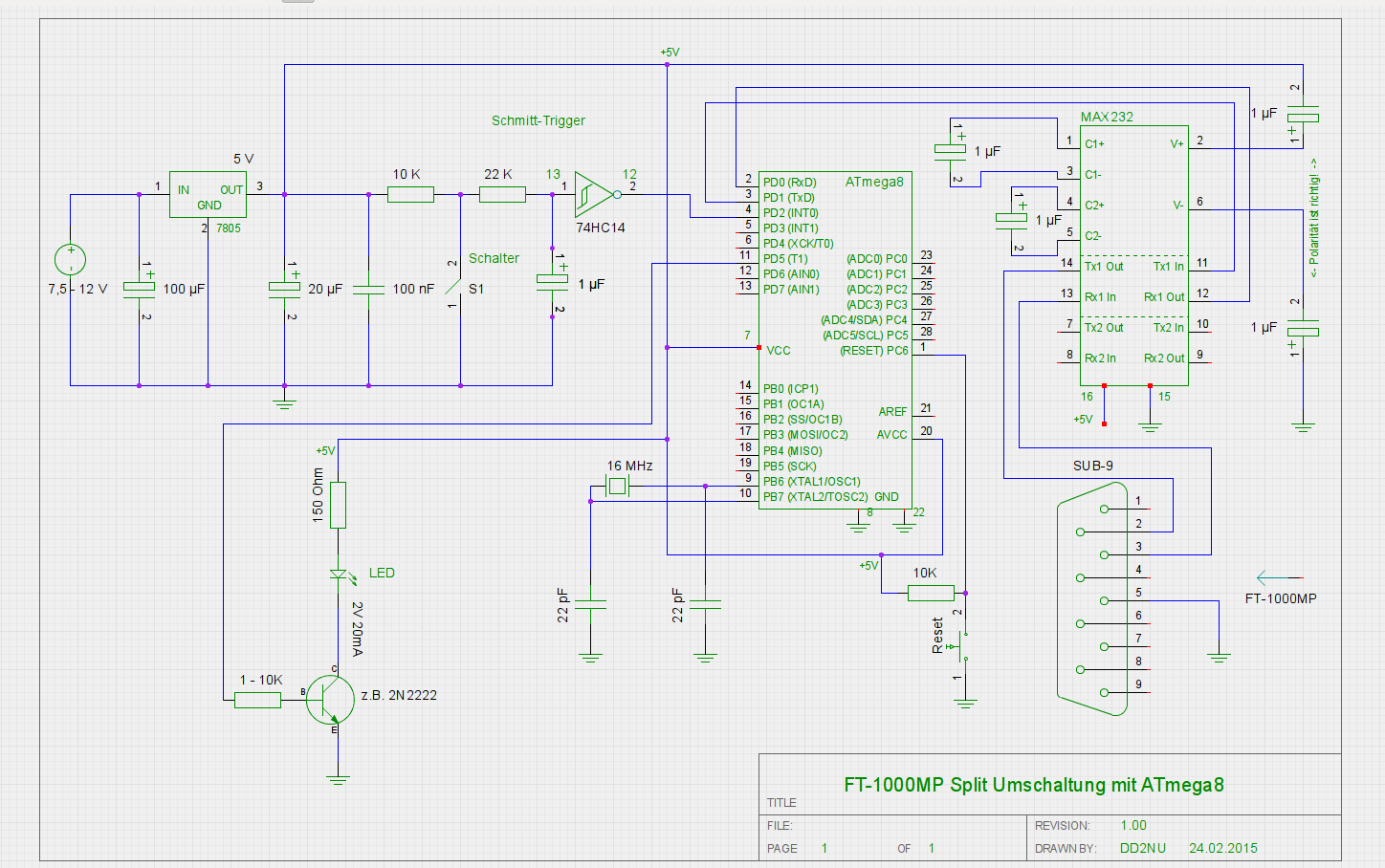Click the "DD2NU" drawn-by value
The width and height of the screenshot is (1385, 868).
click(1143, 848)
